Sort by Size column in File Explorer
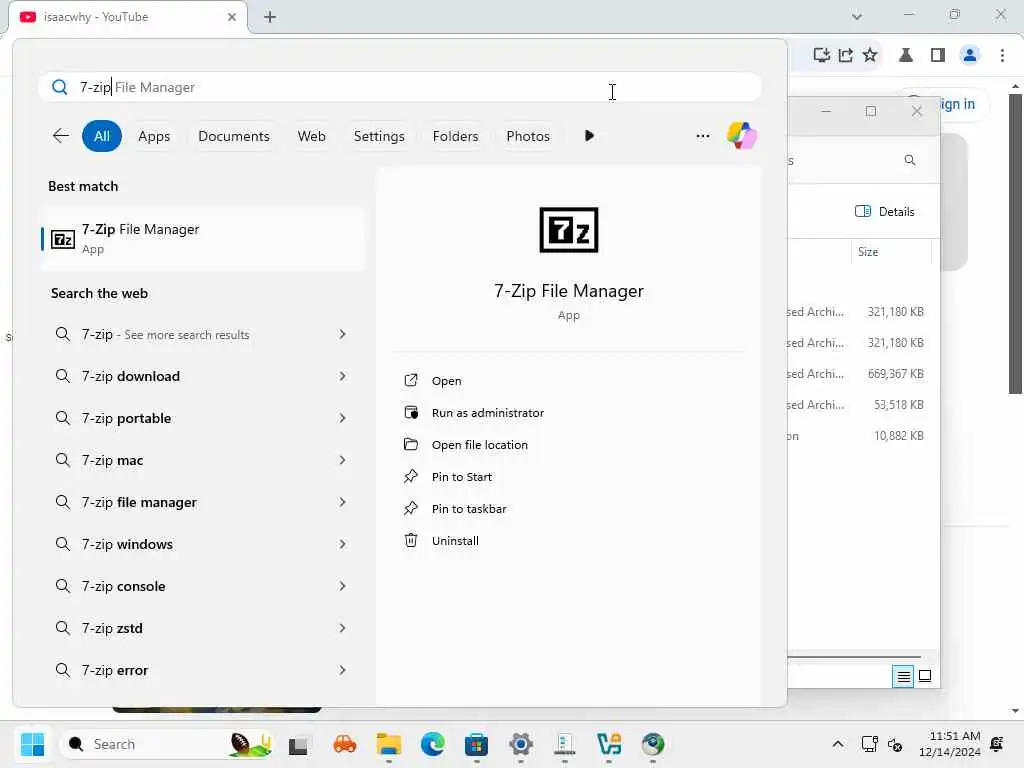Viewport: 1024px width, 768px height. [x=868, y=252]
